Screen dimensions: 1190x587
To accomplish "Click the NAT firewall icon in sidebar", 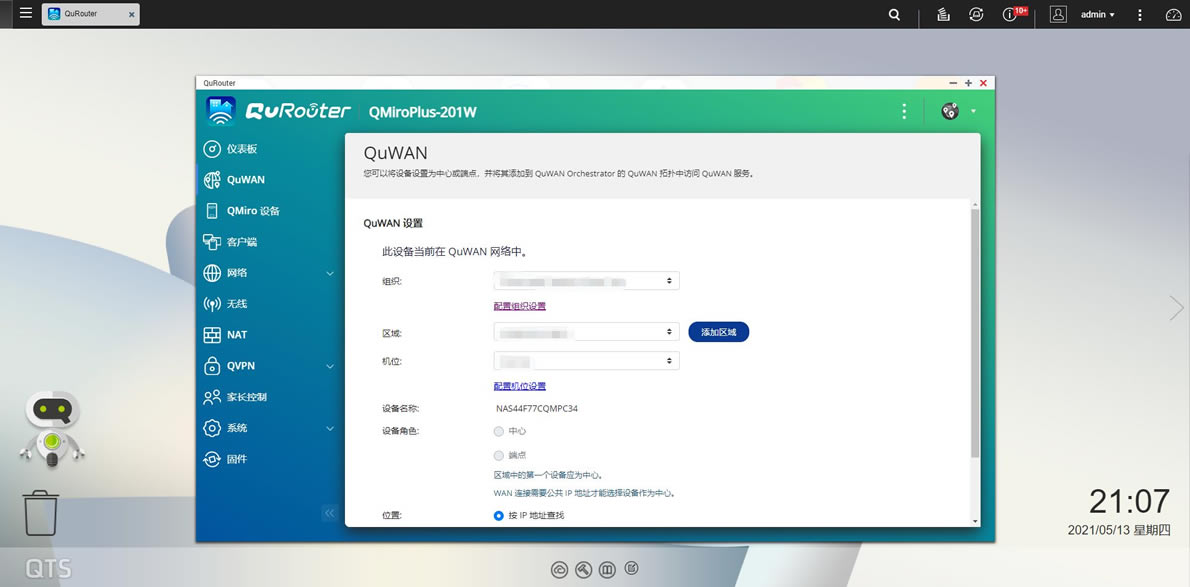I will (212, 335).
